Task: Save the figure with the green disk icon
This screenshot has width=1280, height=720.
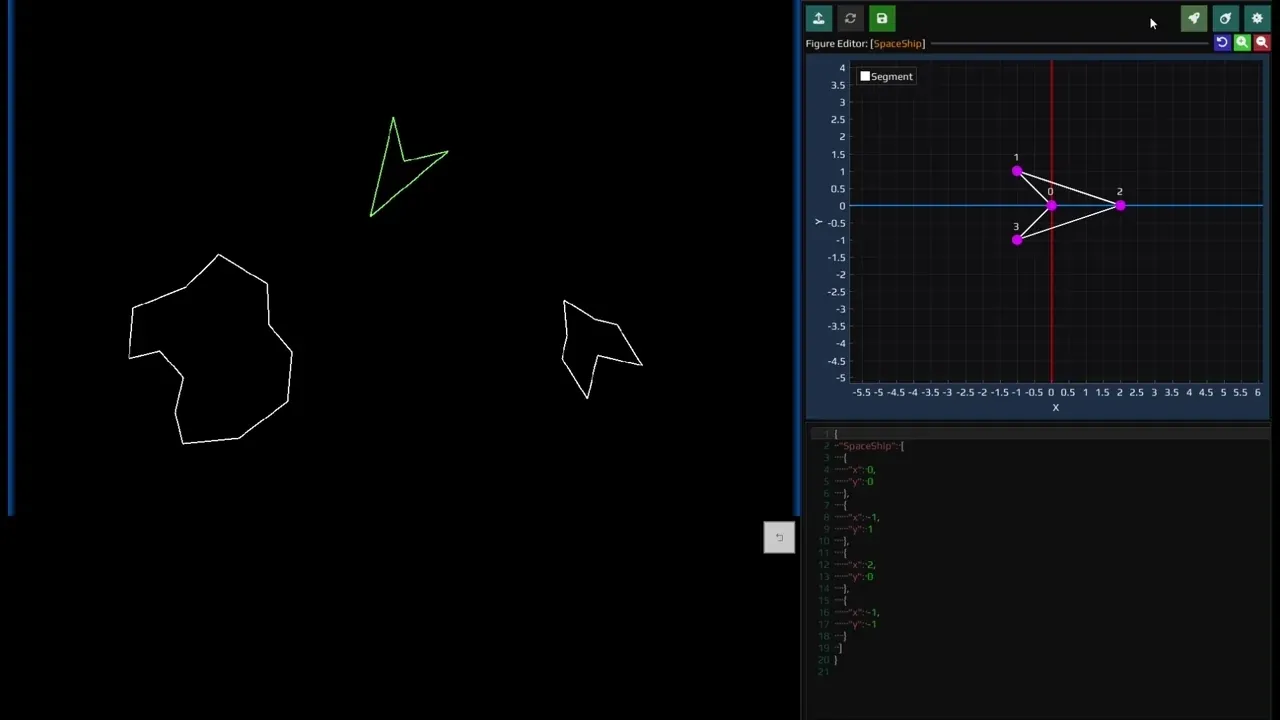Action: click(x=881, y=18)
